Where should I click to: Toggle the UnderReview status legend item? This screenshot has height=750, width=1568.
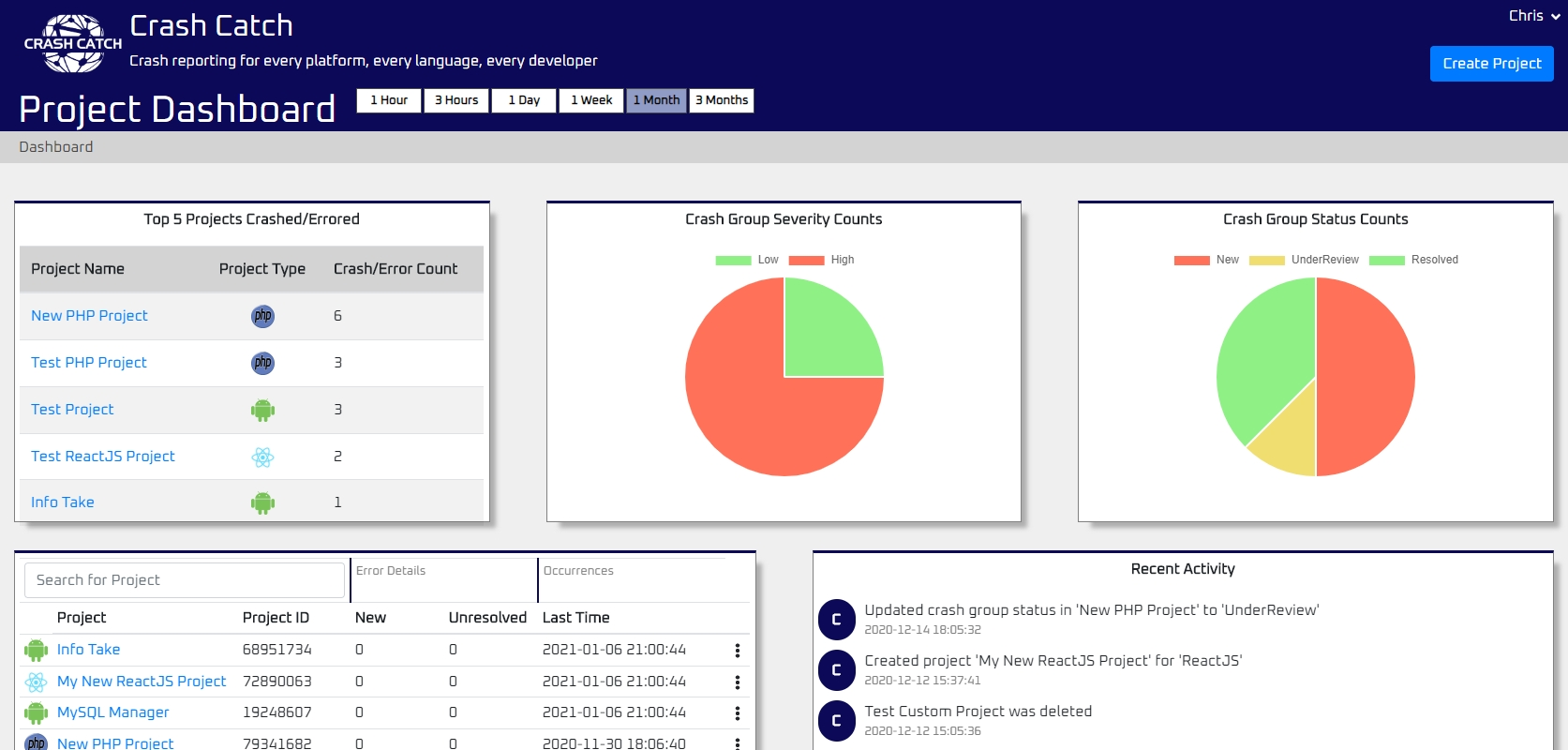coord(1304,260)
